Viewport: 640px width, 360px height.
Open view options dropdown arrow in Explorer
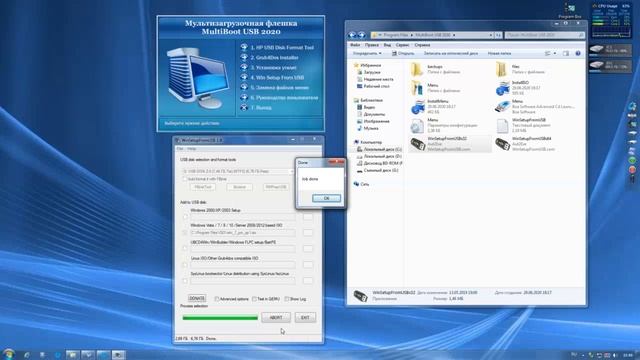[x=555, y=53]
